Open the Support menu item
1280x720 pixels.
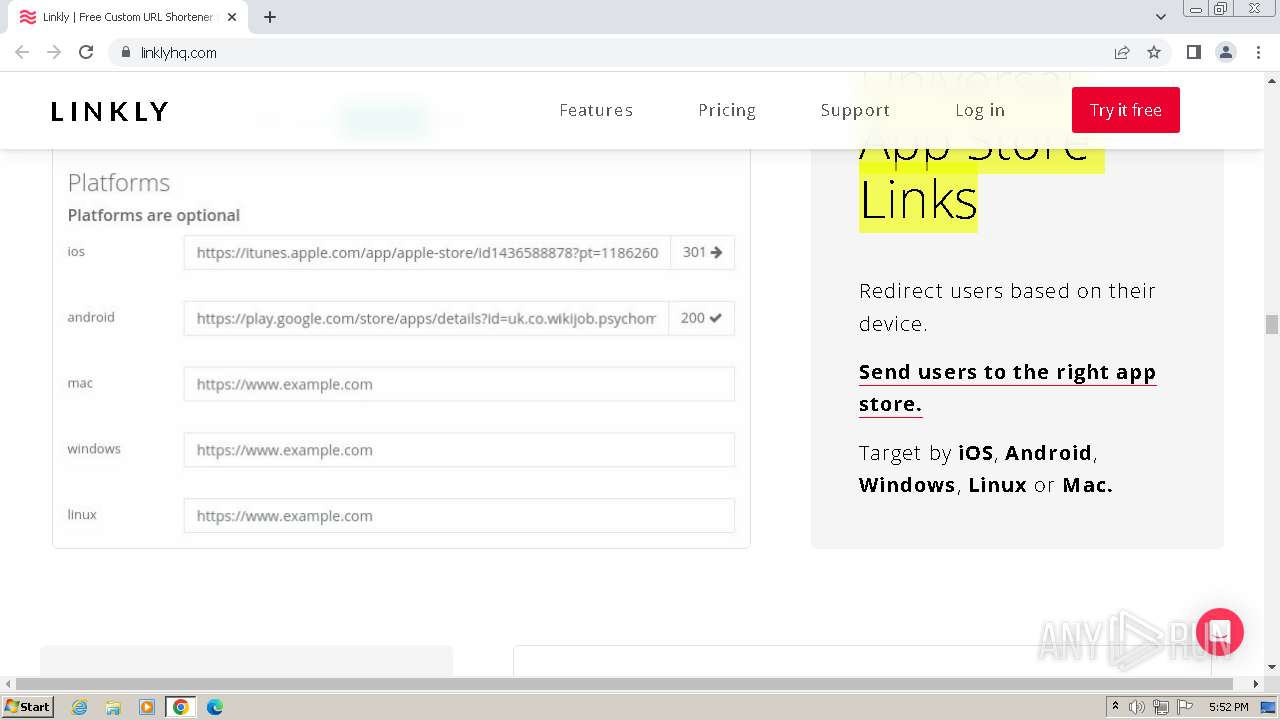pos(855,110)
